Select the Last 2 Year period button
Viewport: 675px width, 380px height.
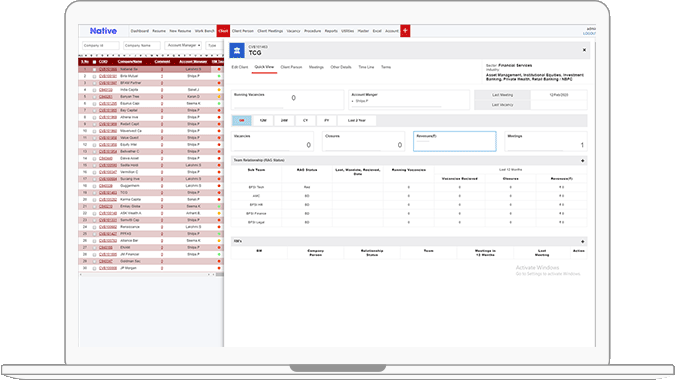[357, 120]
